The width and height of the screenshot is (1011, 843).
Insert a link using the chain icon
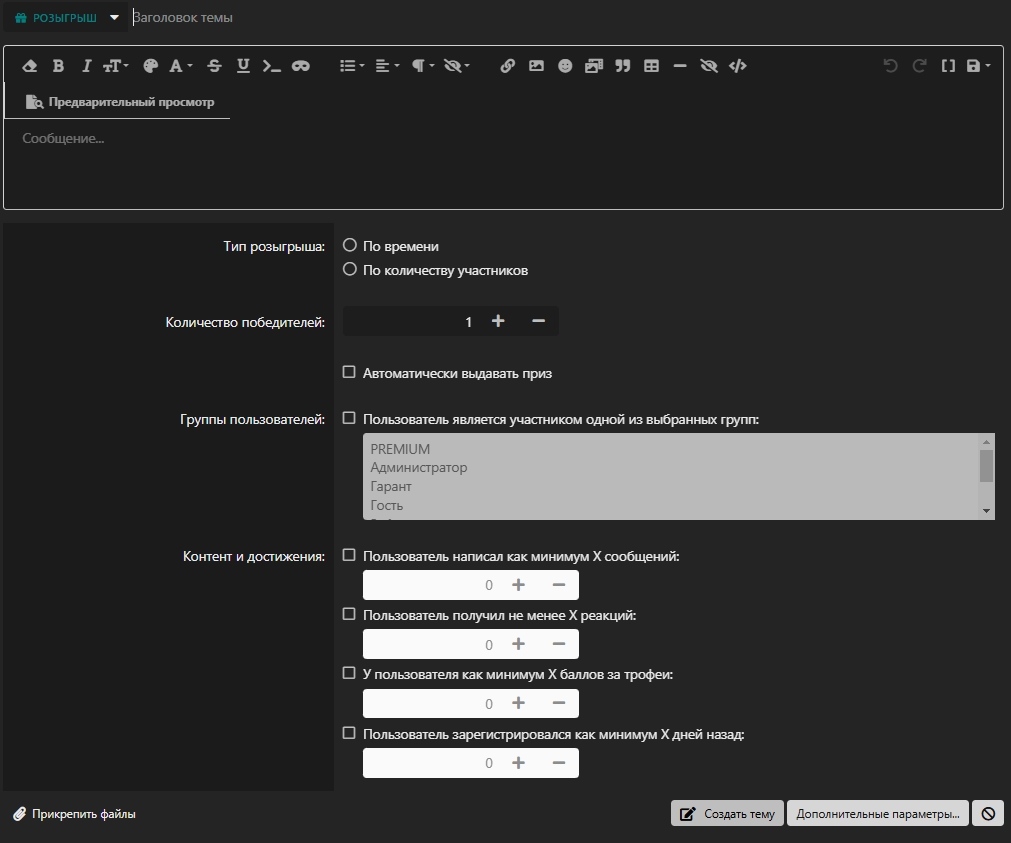point(507,65)
